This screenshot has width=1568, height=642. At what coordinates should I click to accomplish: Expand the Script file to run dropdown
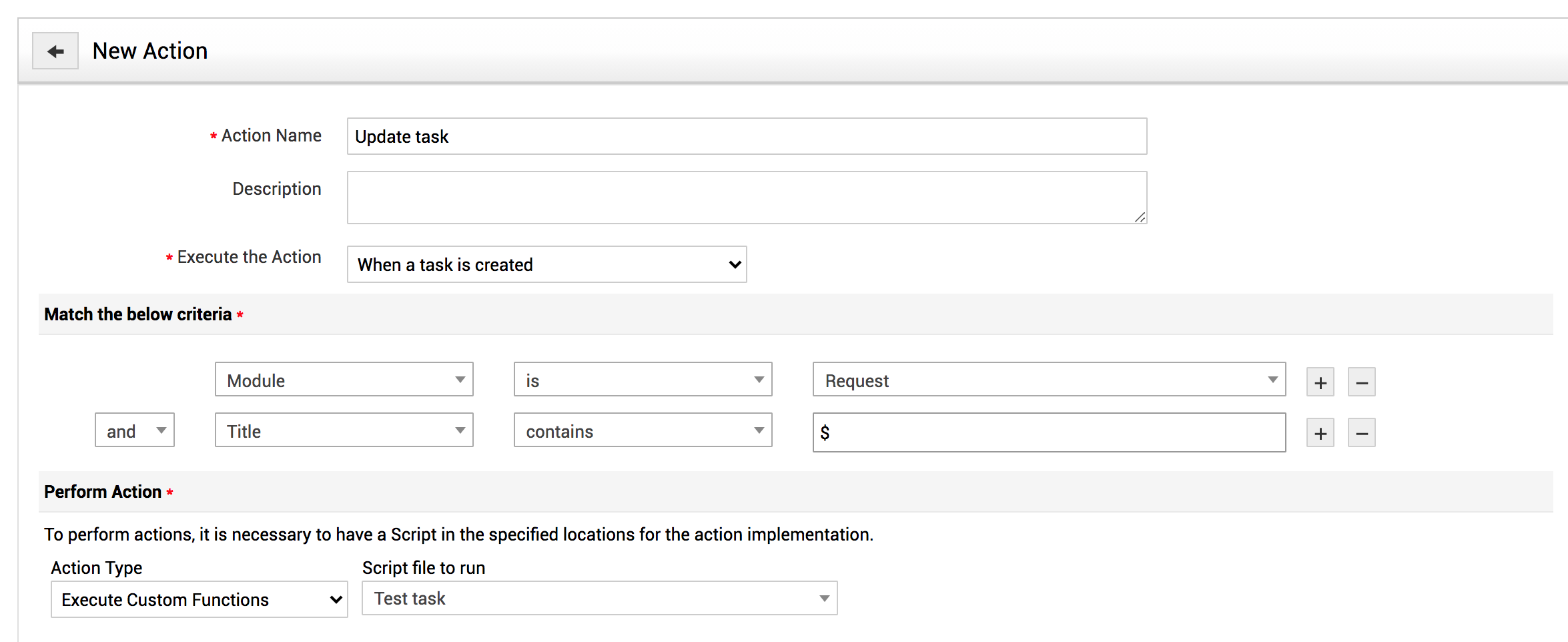pyautogui.click(x=599, y=598)
